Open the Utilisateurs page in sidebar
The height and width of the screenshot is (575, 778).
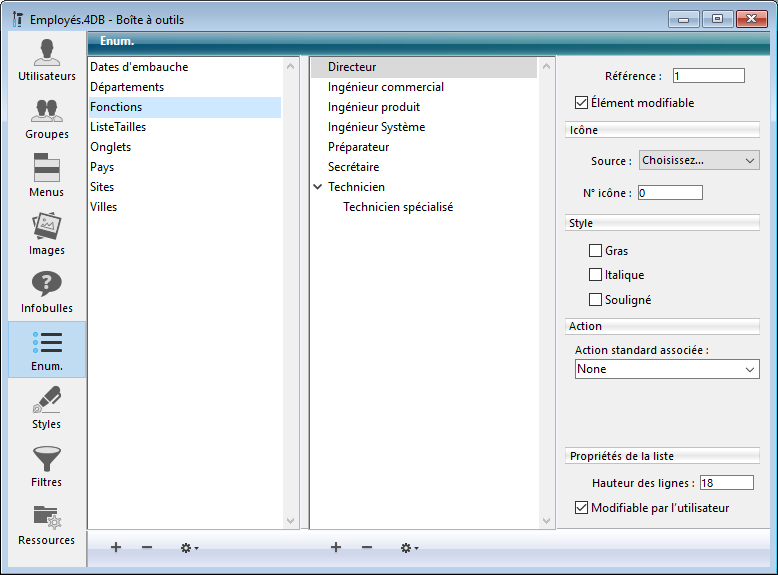click(x=46, y=59)
